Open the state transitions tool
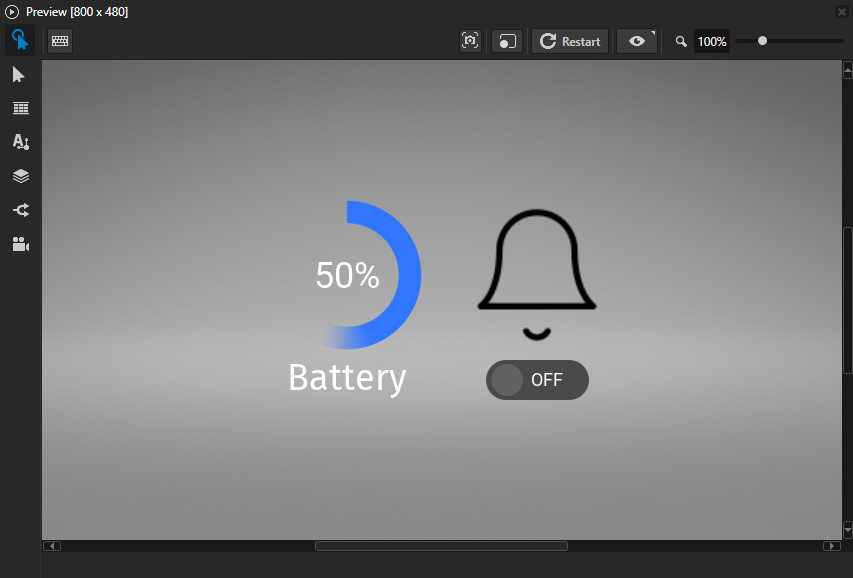853x578 pixels. point(21,210)
